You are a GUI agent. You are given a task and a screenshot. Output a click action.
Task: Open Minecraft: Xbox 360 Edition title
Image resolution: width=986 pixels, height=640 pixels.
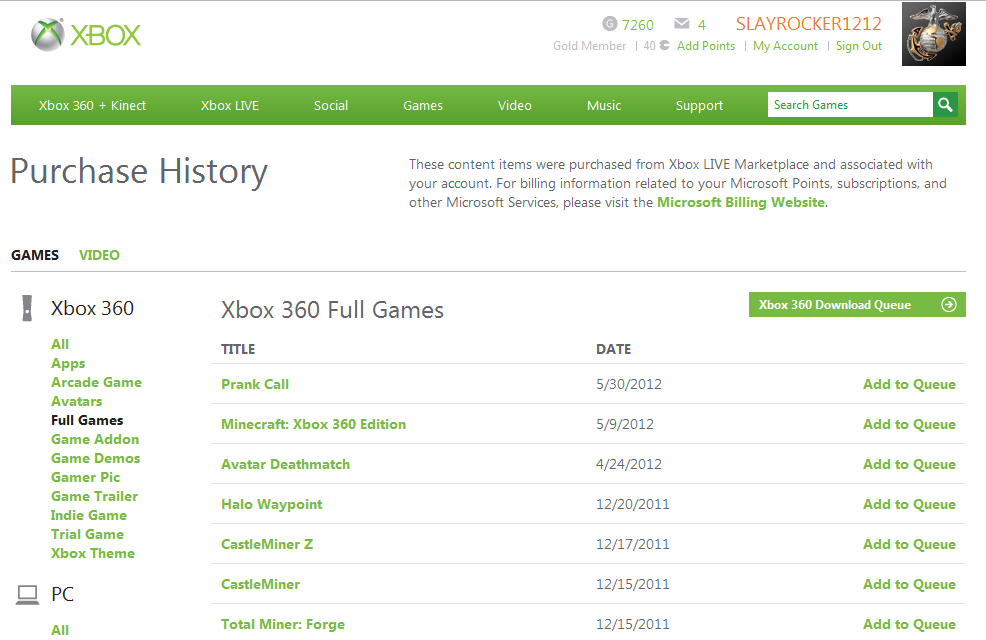tap(313, 424)
